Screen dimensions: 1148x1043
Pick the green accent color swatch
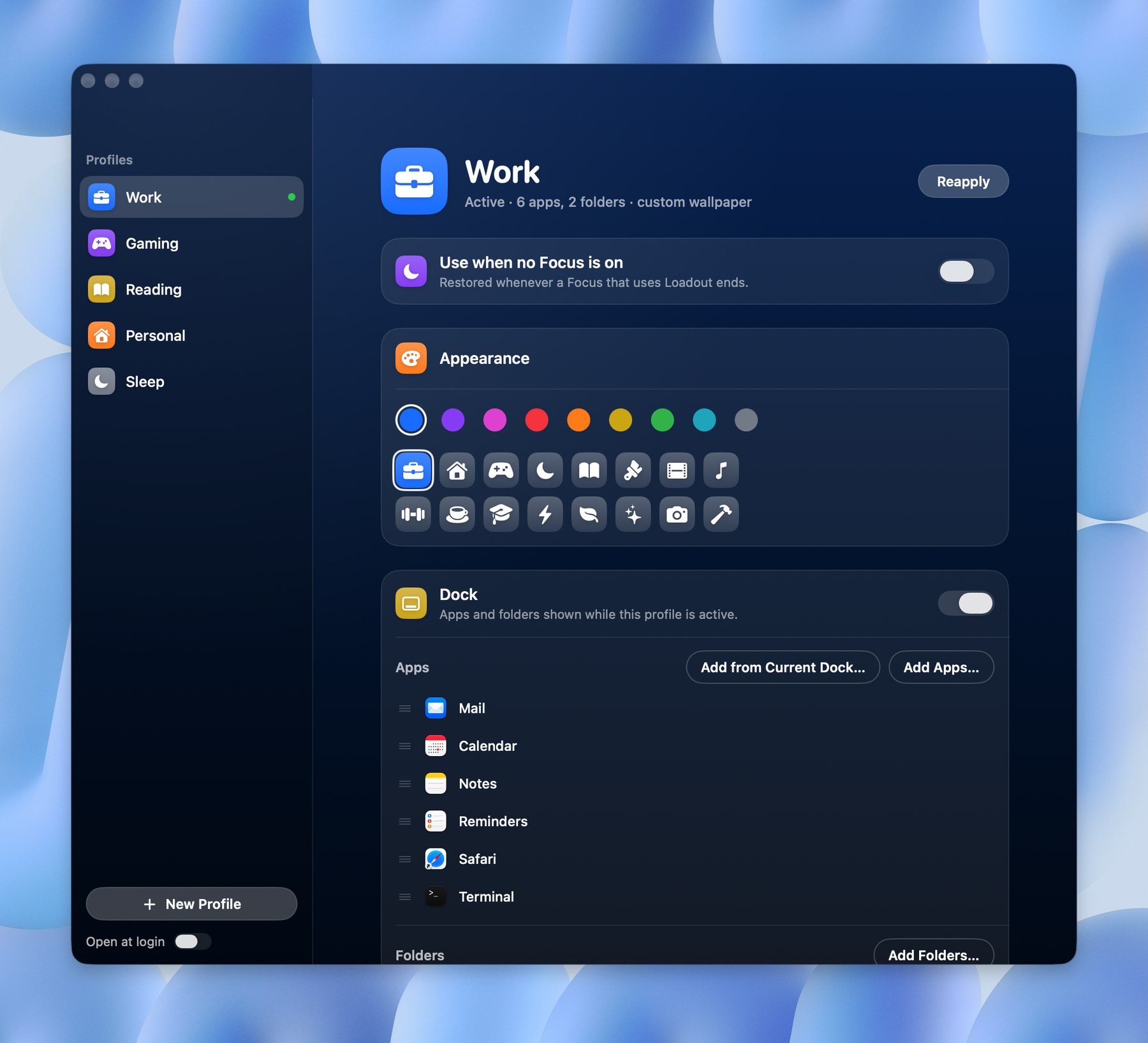[x=662, y=420]
